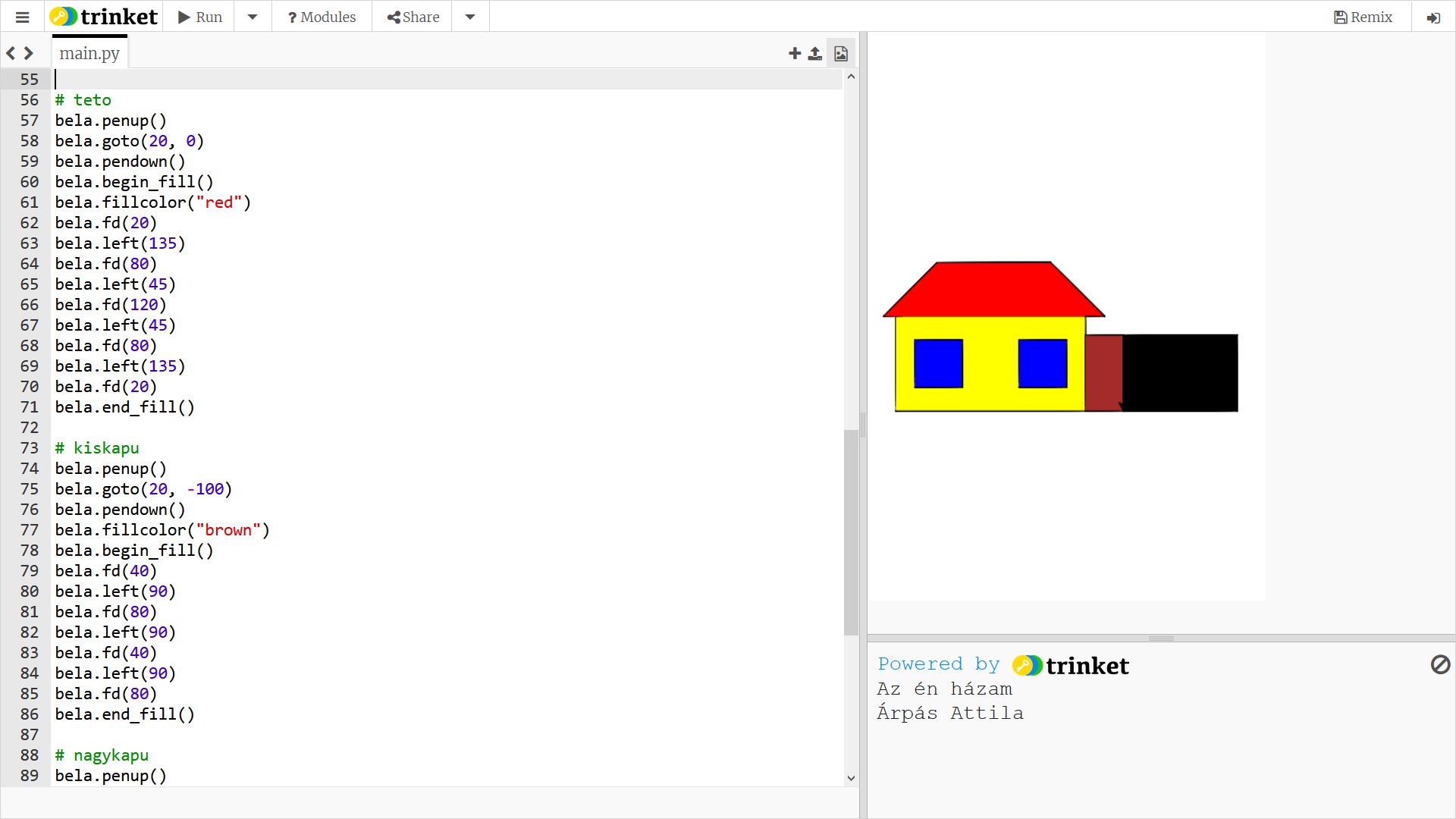Run the program
Screen dimensions: 1456x819
click(x=200, y=17)
